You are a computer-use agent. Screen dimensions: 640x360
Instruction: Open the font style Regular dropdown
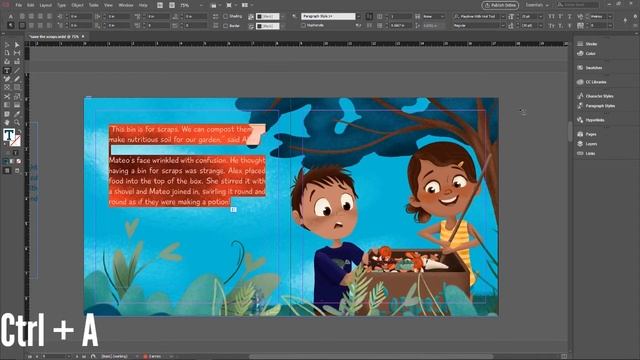(503, 25)
